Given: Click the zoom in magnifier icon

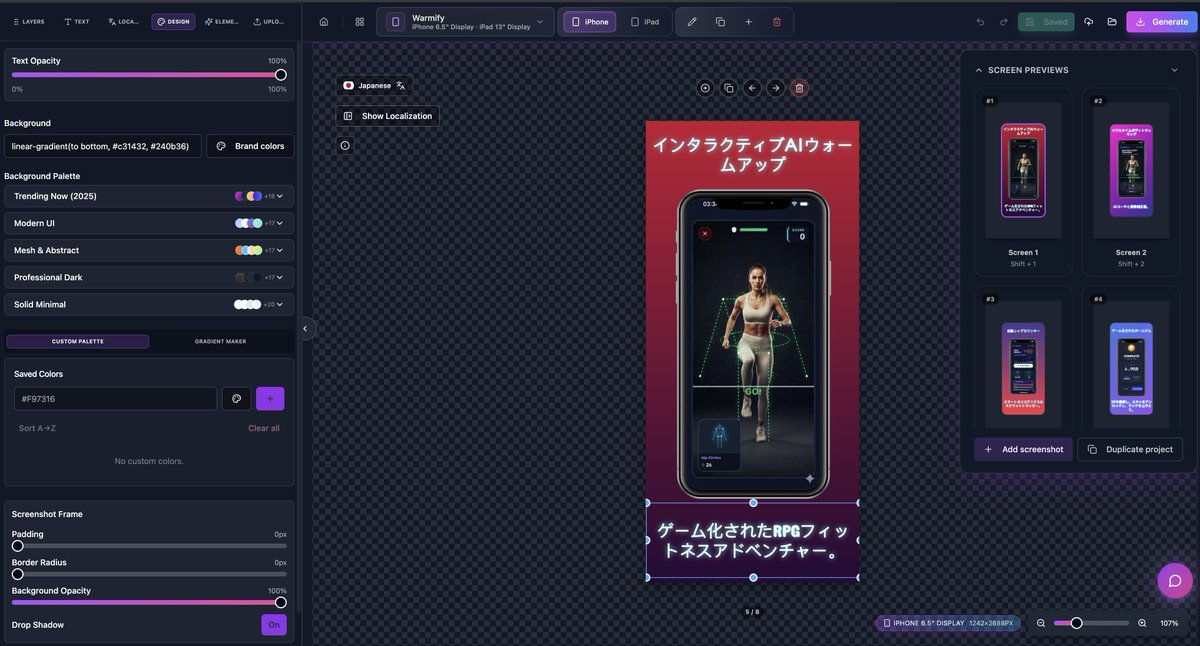Looking at the screenshot, I should click(x=1142, y=623).
